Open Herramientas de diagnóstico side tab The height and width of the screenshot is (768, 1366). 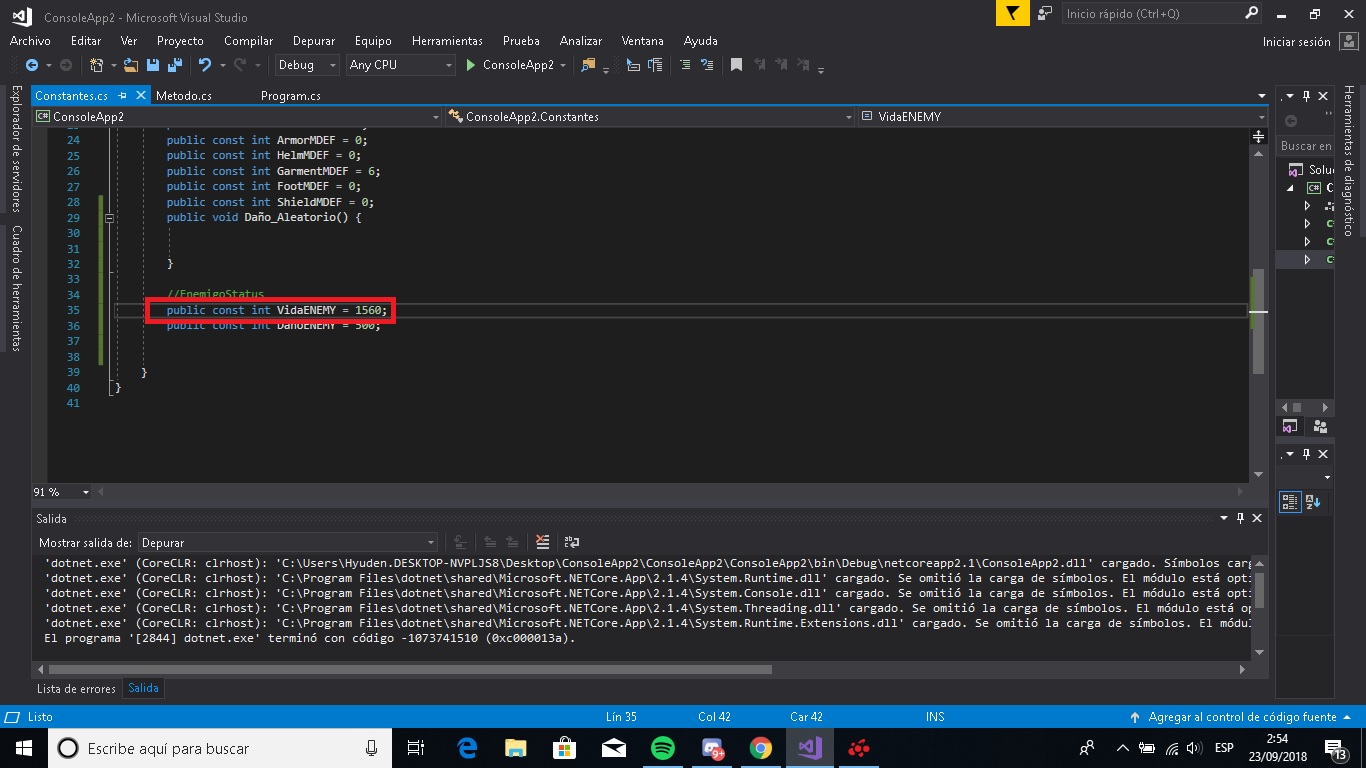[1349, 160]
